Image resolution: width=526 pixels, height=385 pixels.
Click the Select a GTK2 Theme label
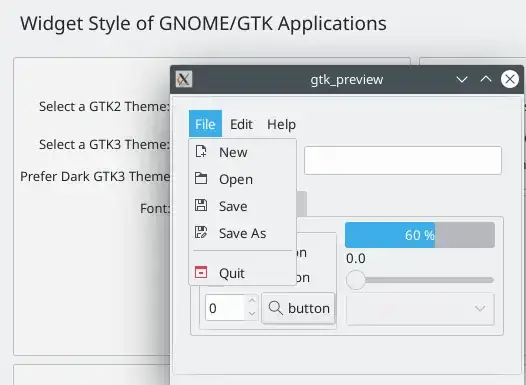tap(104, 107)
